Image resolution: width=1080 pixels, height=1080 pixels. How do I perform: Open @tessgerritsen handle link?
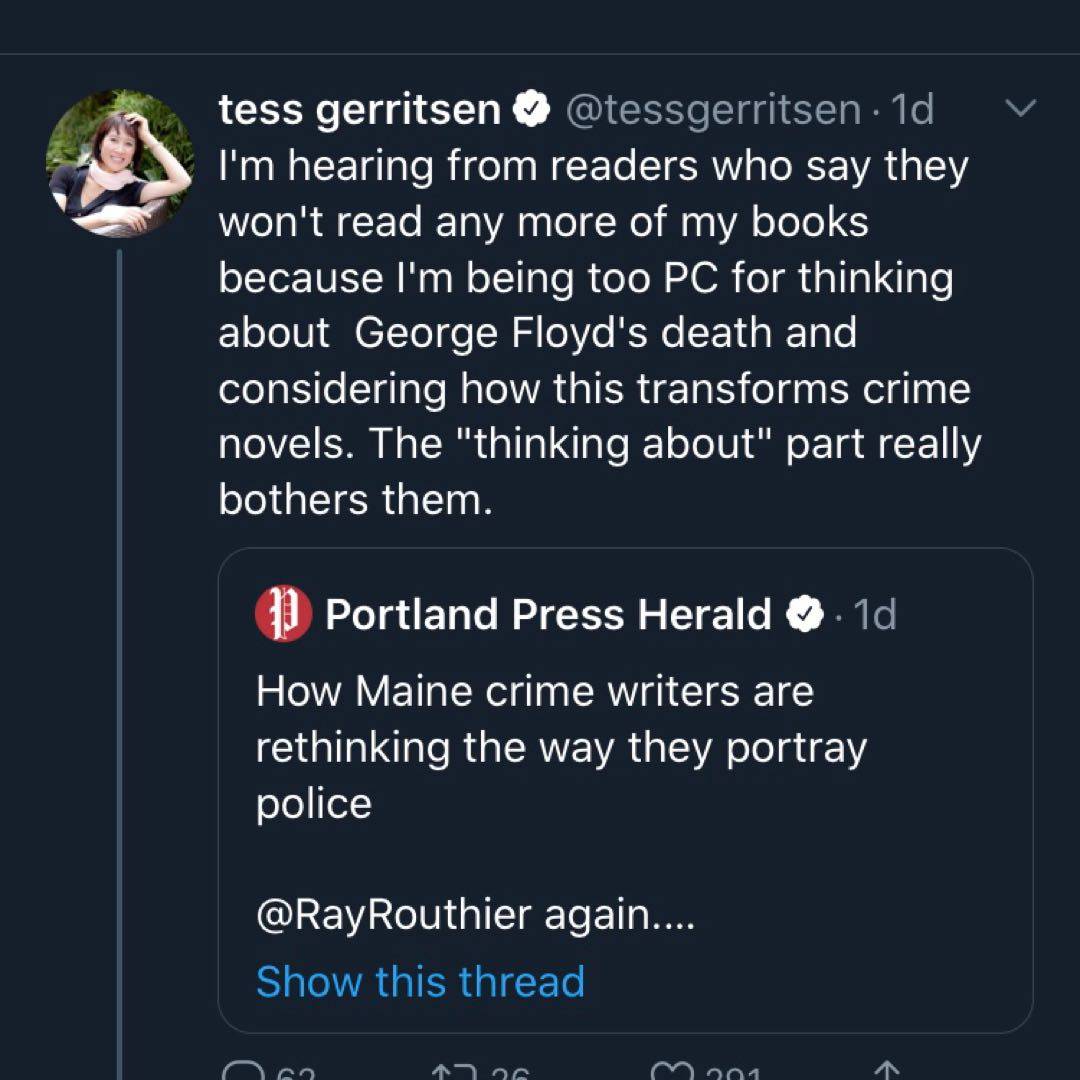pyautogui.click(x=713, y=109)
